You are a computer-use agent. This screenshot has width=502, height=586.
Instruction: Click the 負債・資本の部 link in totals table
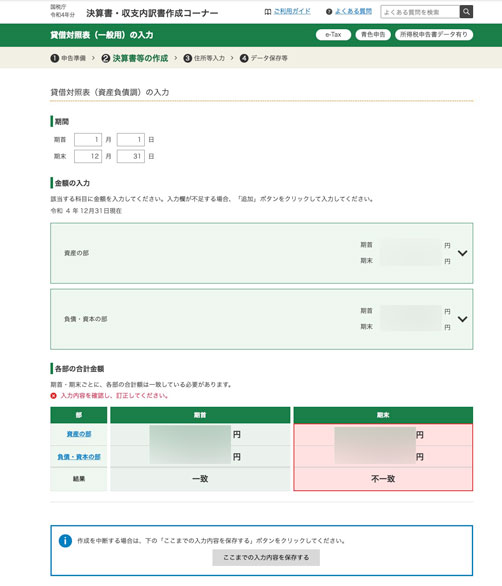(79, 457)
